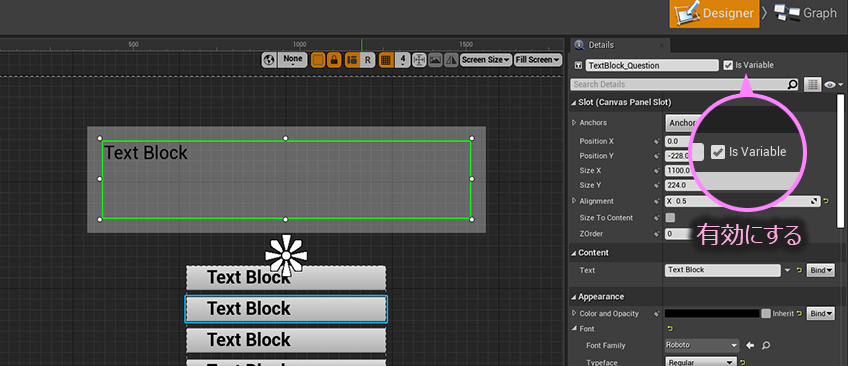This screenshot has width=848, height=366.
Task: Expand the Color and Opacity row
Action: pos(574,314)
